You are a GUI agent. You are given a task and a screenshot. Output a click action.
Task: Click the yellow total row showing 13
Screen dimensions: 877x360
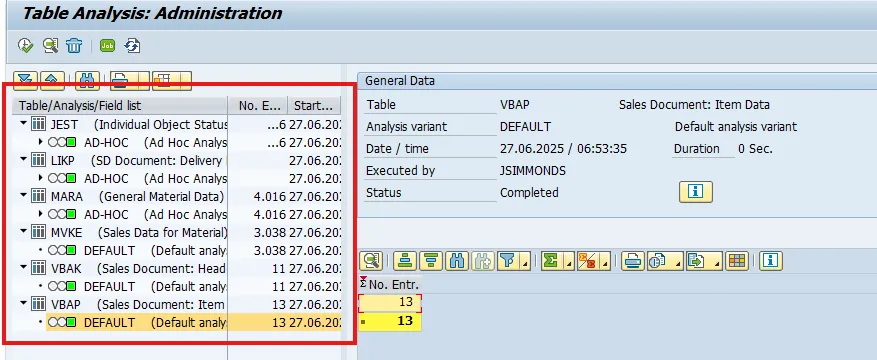point(390,321)
